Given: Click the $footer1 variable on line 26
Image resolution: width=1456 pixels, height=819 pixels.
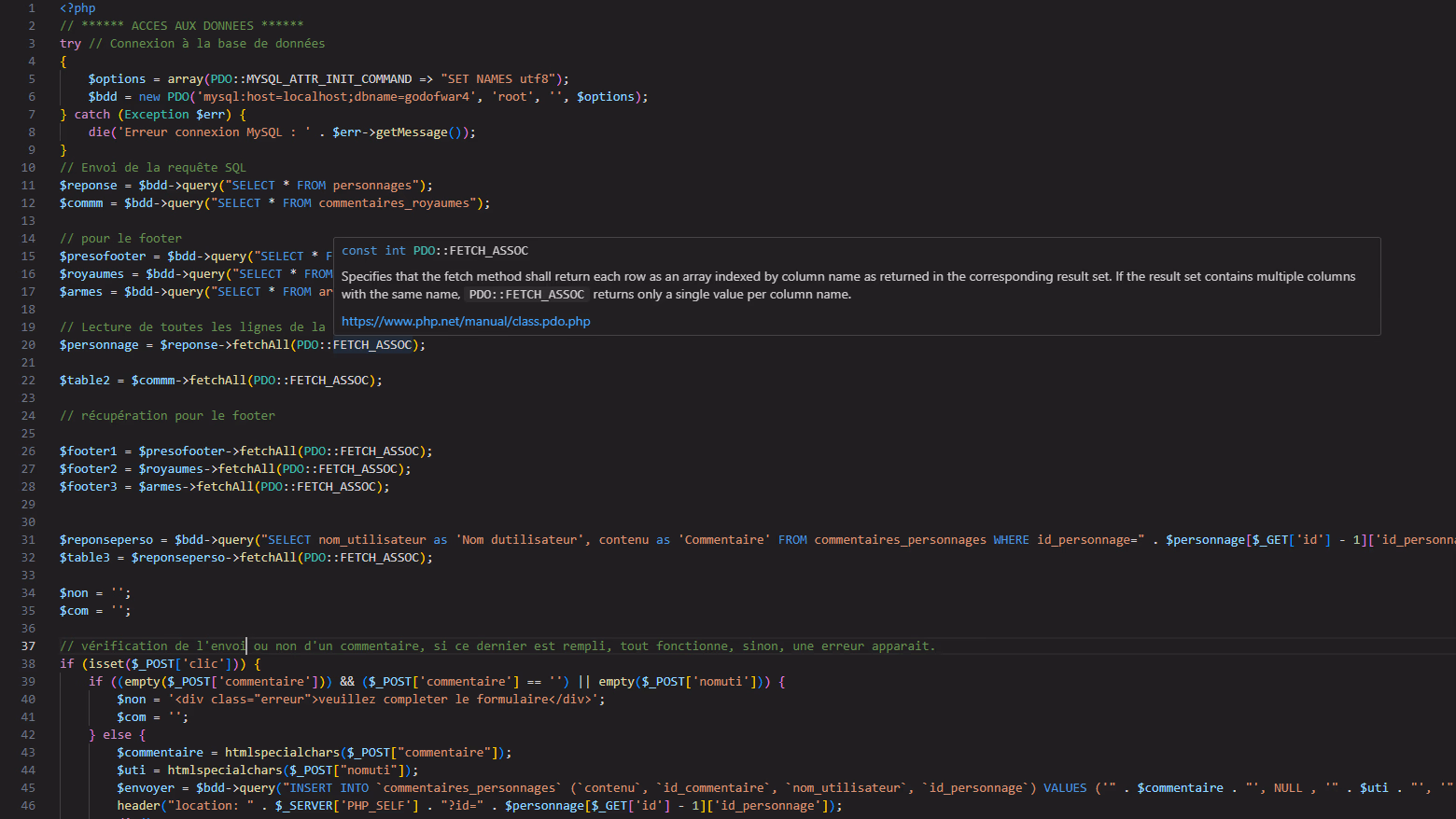Looking at the screenshot, I should click(x=88, y=451).
